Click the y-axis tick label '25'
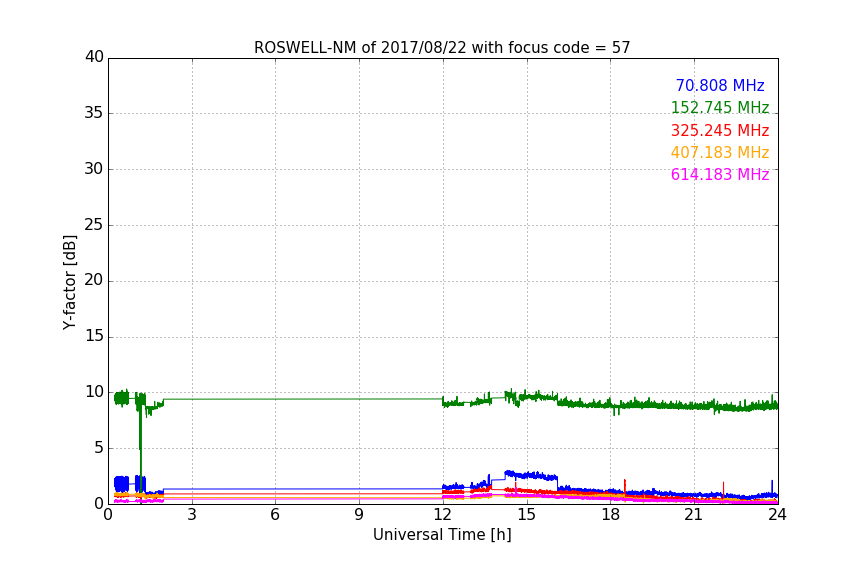Image resolution: width=864 pixels, height=576 pixels. point(94,224)
